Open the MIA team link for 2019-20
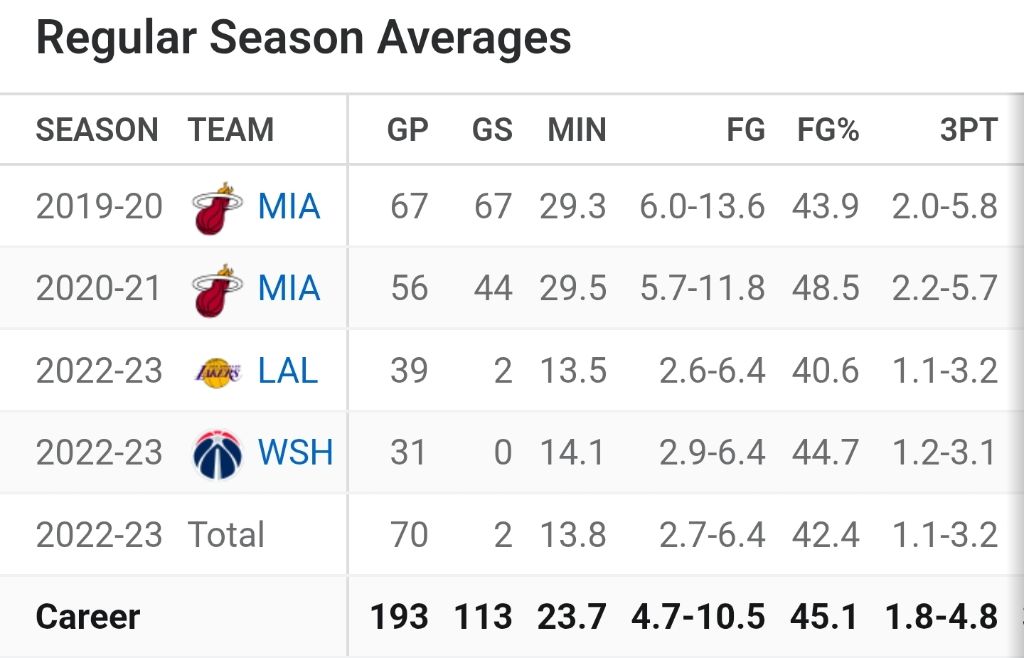The image size is (1024, 658). pos(289,207)
